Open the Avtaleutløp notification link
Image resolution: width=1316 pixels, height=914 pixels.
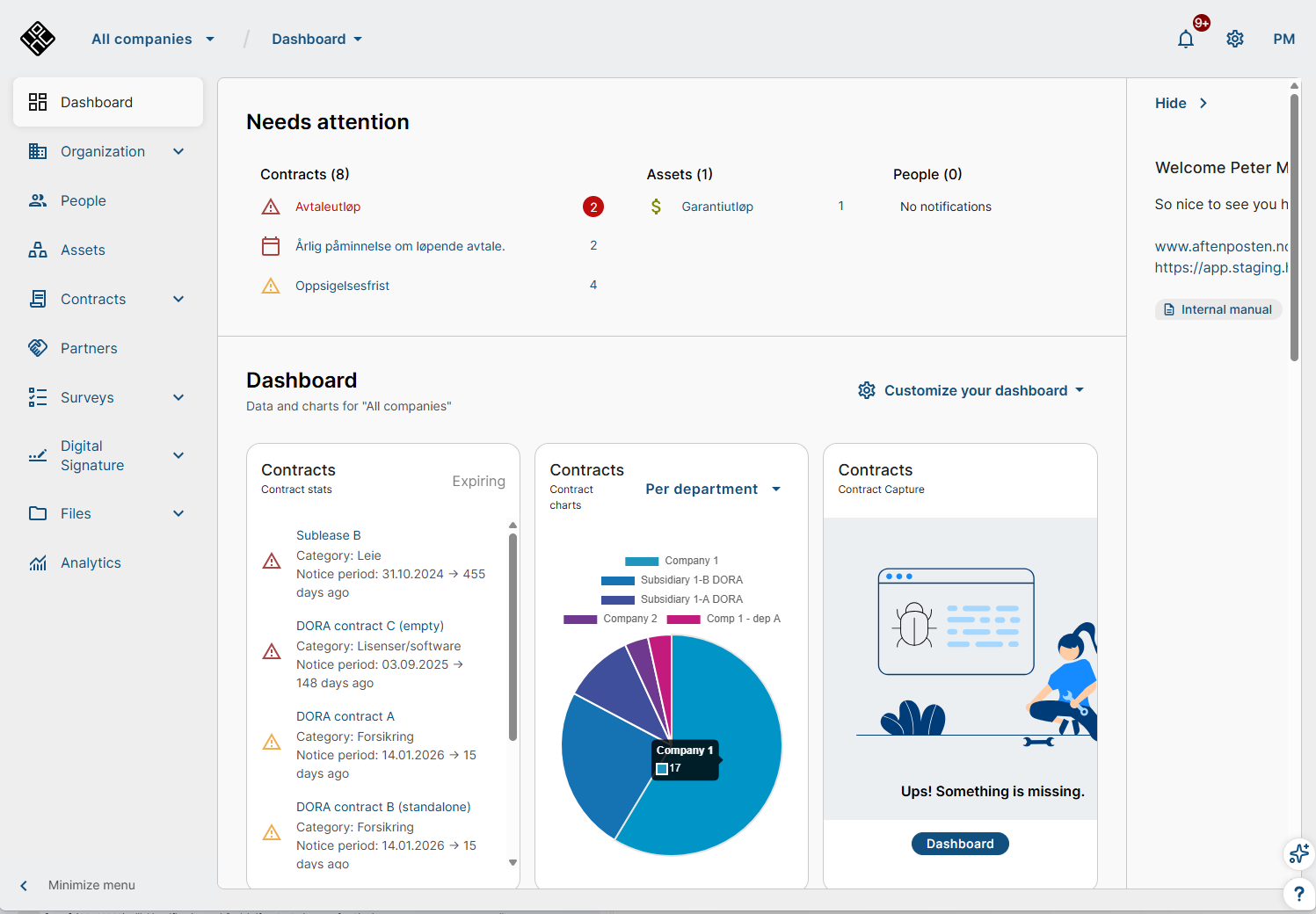[x=328, y=207]
